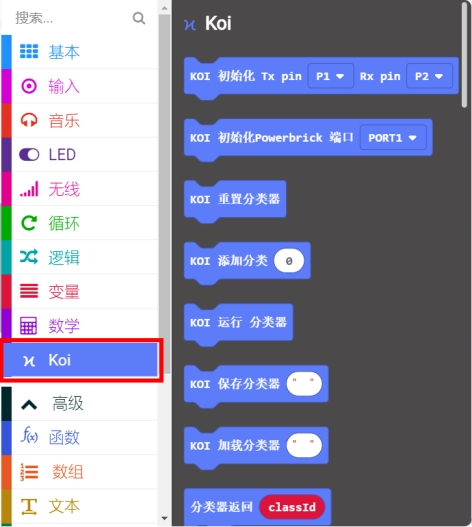This screenshot has width=472, height=527.
Task: Expand the PORT1 port dropdown
Action: [x=393, y=138]
